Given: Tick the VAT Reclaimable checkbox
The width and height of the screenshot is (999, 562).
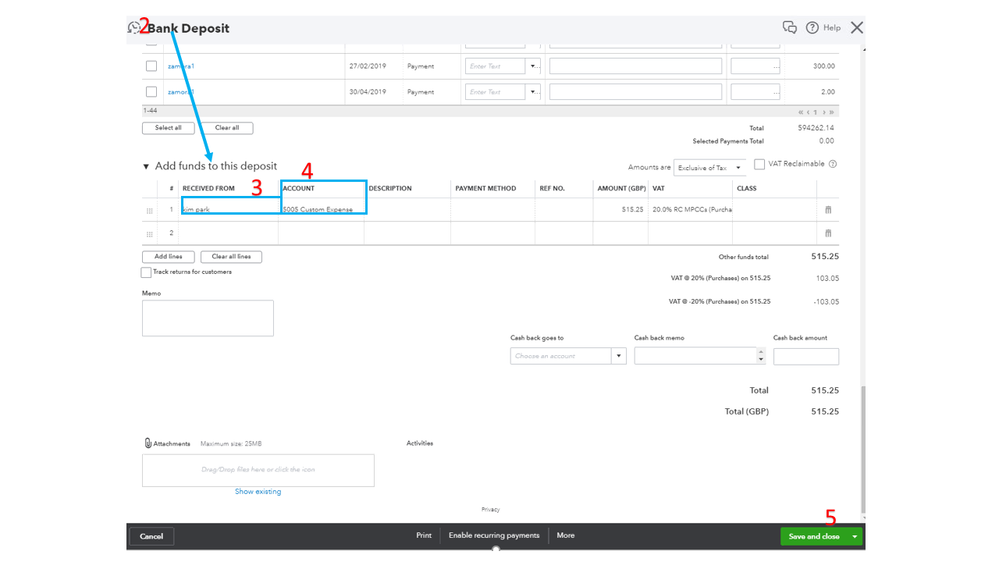Looking at the screenshot, I should point(759,164).
